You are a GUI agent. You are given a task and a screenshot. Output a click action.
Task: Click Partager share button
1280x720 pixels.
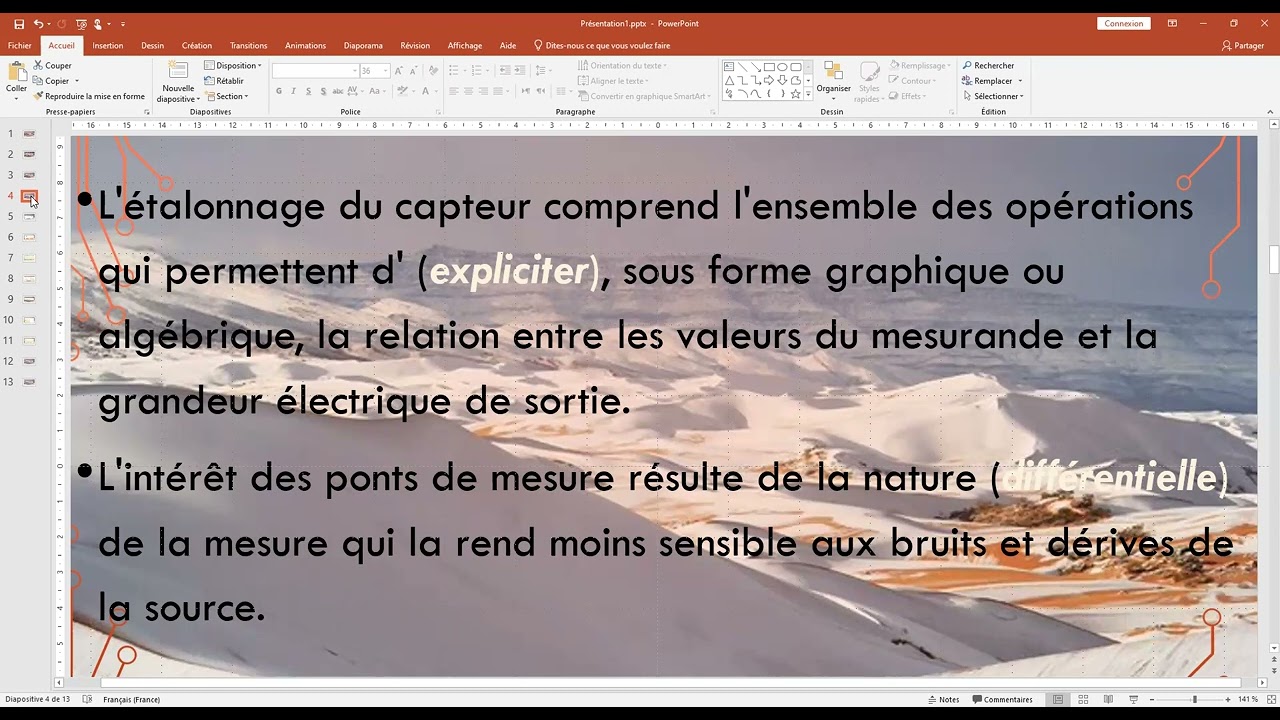1243,45
